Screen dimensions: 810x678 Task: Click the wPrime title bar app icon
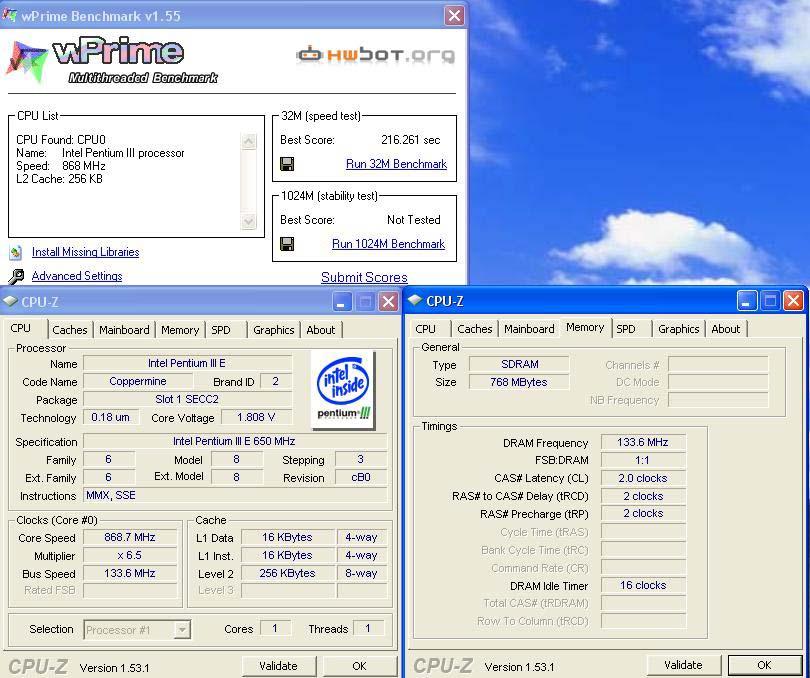point(10,16)
